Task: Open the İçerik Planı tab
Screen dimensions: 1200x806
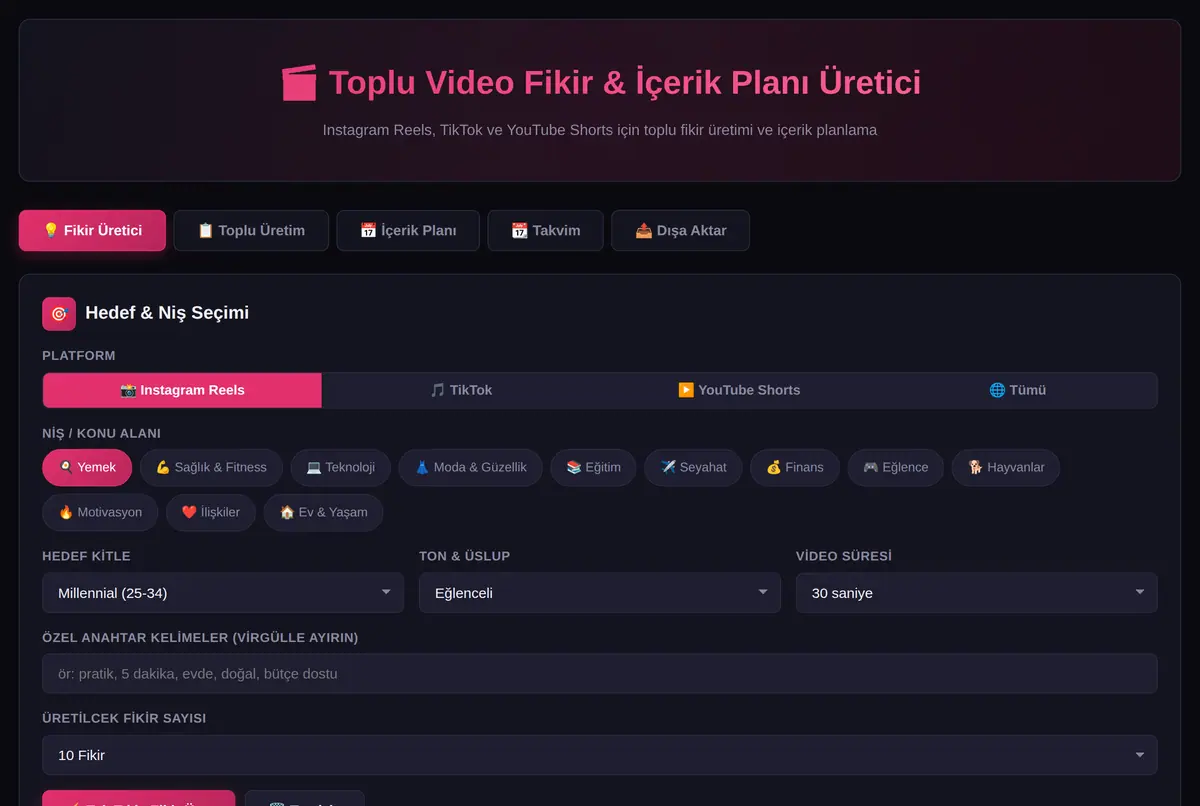Action: 408,230
